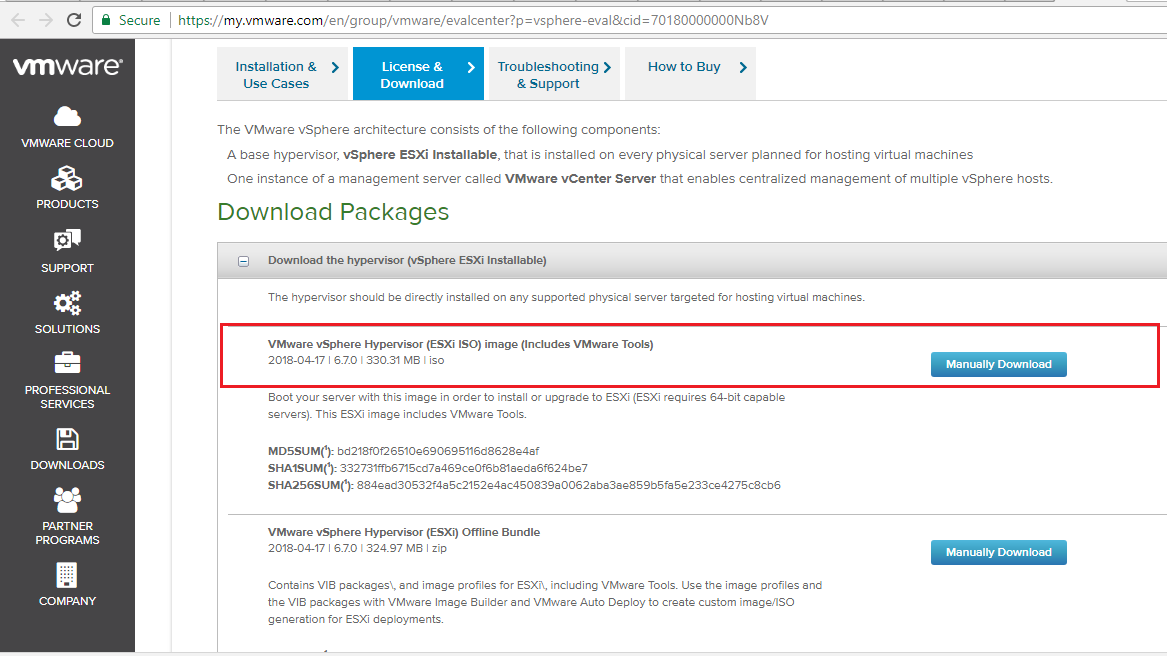Image resolution: width=1167 pixels, height=656 pixels.
Task: Collapse the Download the hypervisor section minus icon
Action: coord(243,261)
